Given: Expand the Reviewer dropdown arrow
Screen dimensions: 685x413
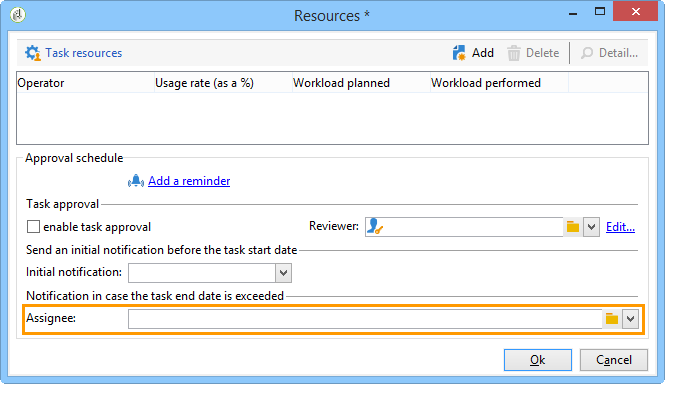Looking at the screenshot, I should (x=591, y=227).
